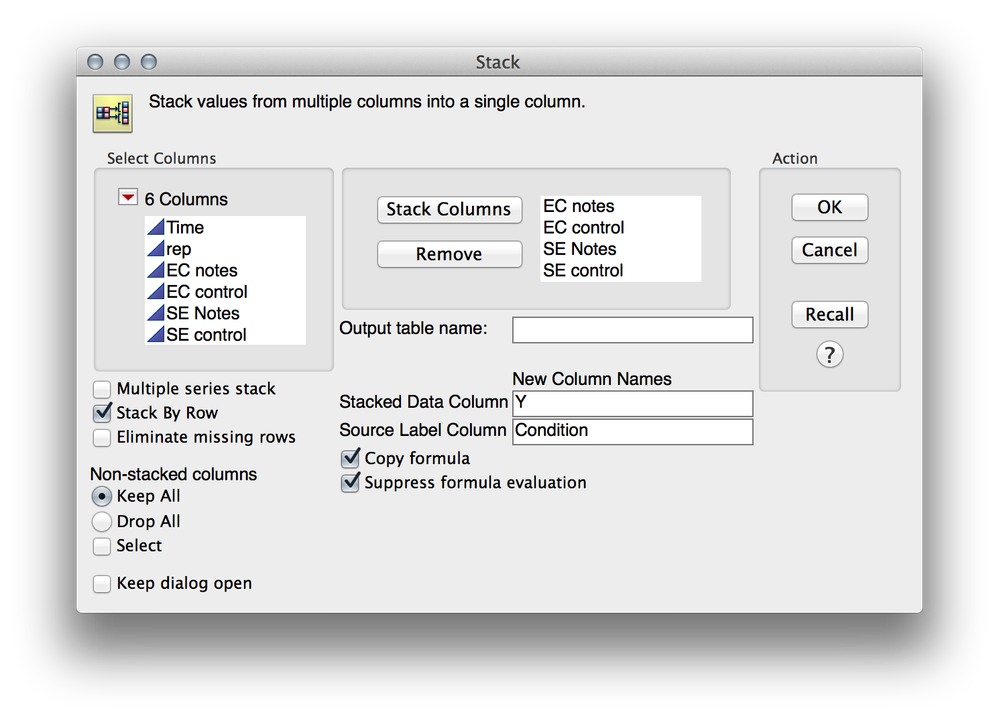Select SE Notes in Select Columns list

[226, 313]
